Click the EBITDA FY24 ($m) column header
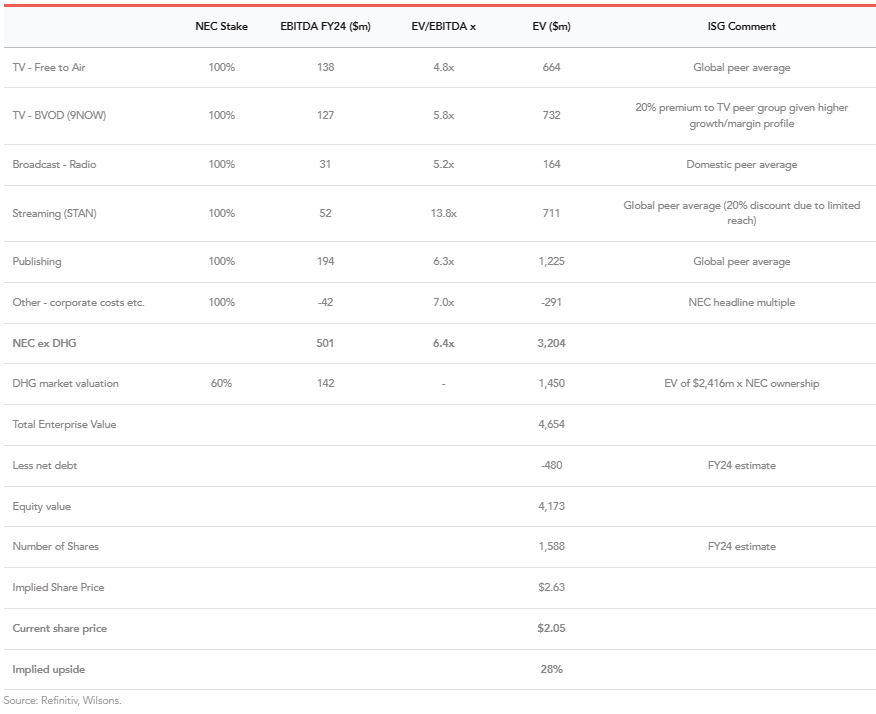Image resolution: width=876 pixels, height=714 pixels. tap(325, 26)
